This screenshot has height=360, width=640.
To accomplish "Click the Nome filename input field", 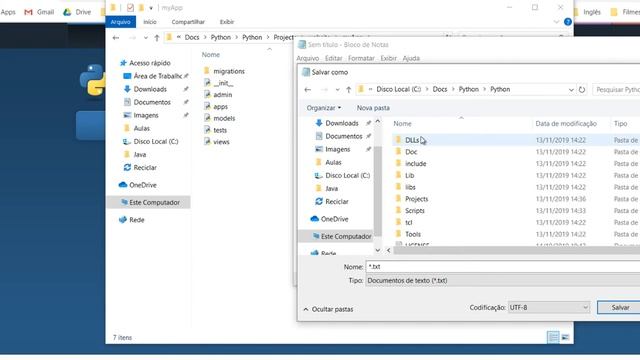I will pyautogui.click(x=503, y=267).
